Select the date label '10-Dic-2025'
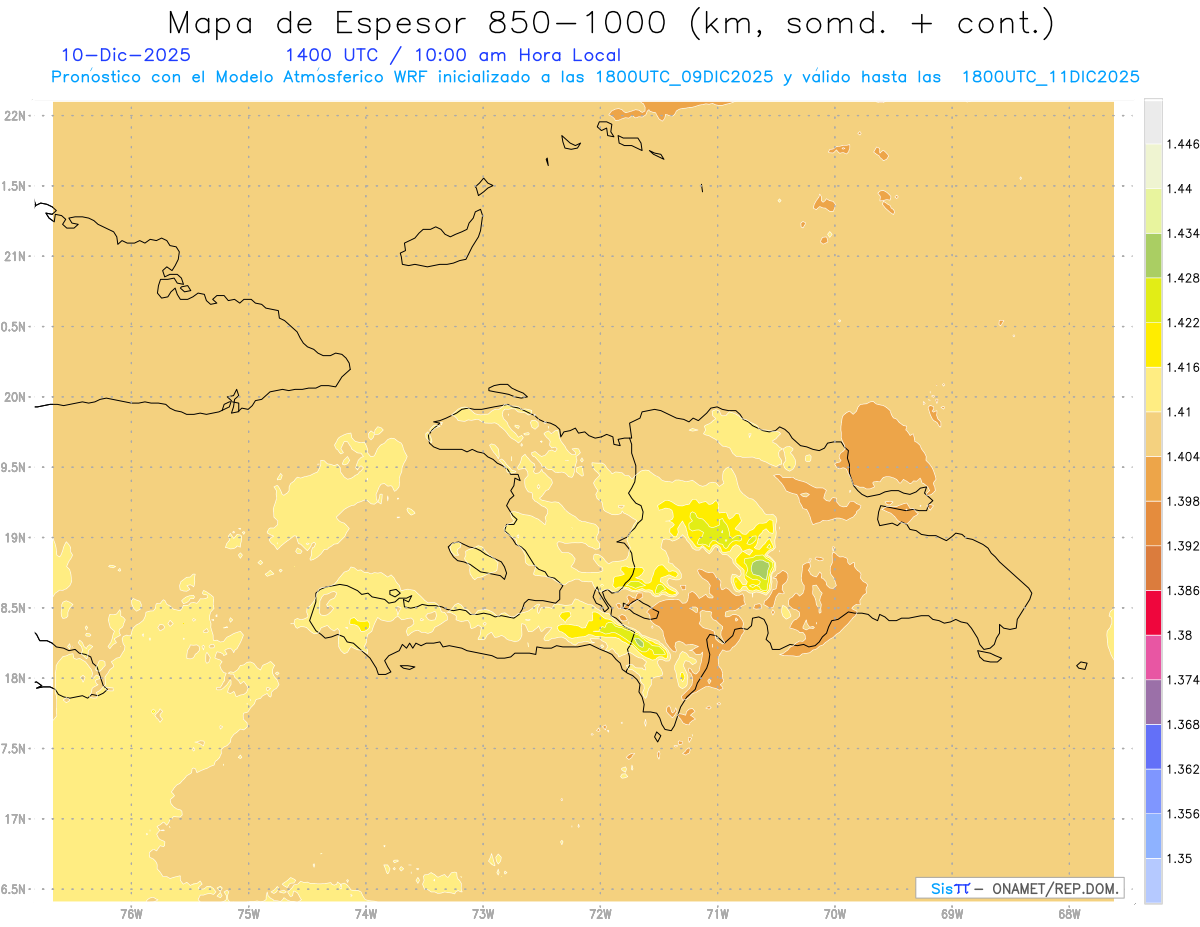The width and height of the screenshot is (1200, 927). coord(126,55)
